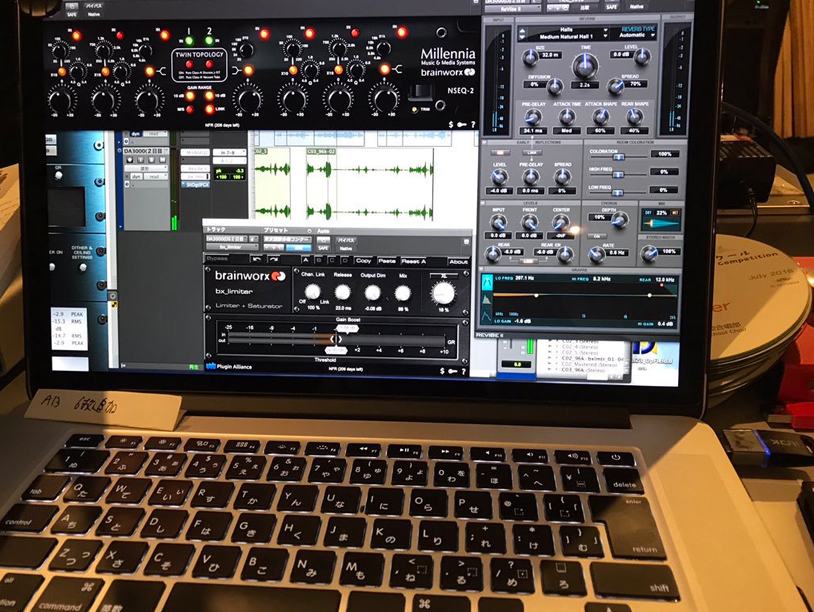
Task: Click About in bx_limiter toolbar
Action: [458, 262]
